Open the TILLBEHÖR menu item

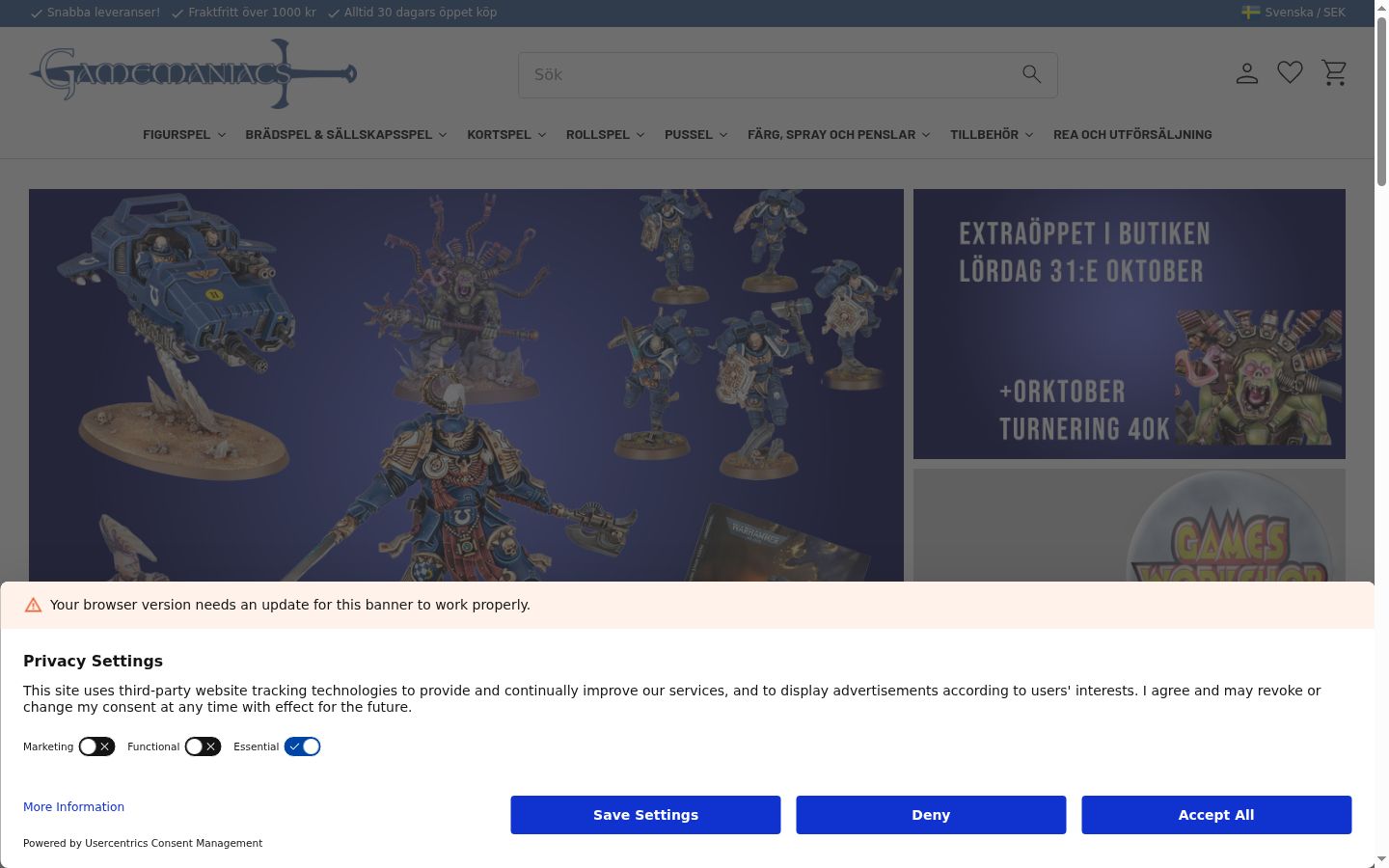[x=984, y=135]
